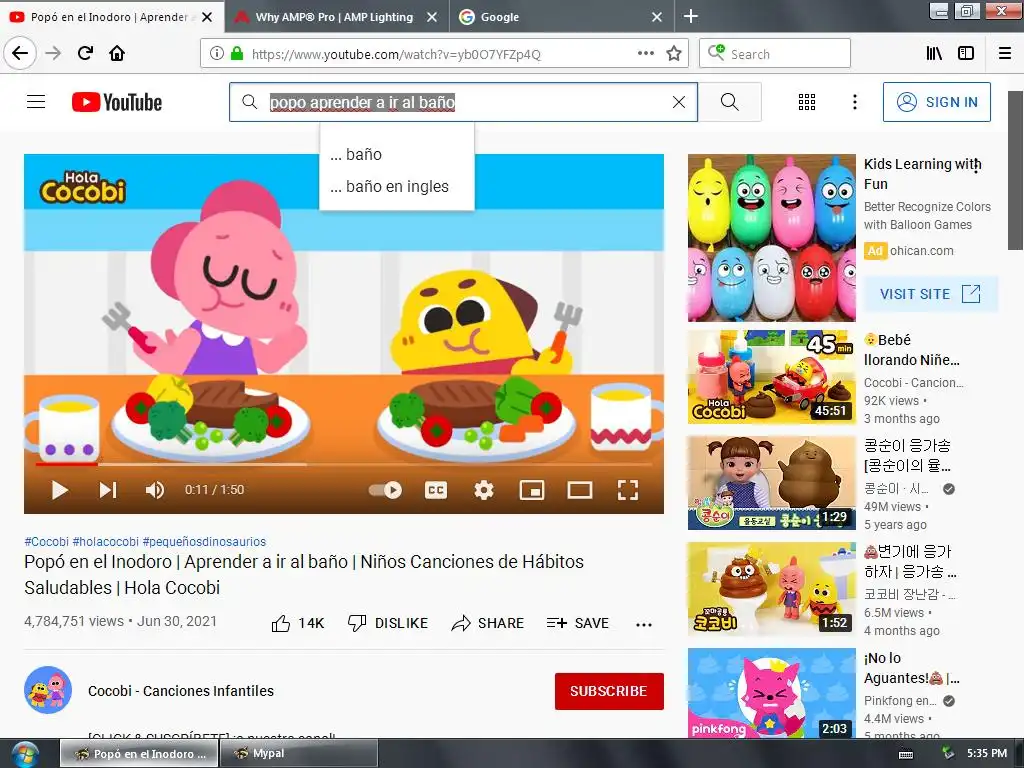Go back to previous page

[x=20, y=53]
